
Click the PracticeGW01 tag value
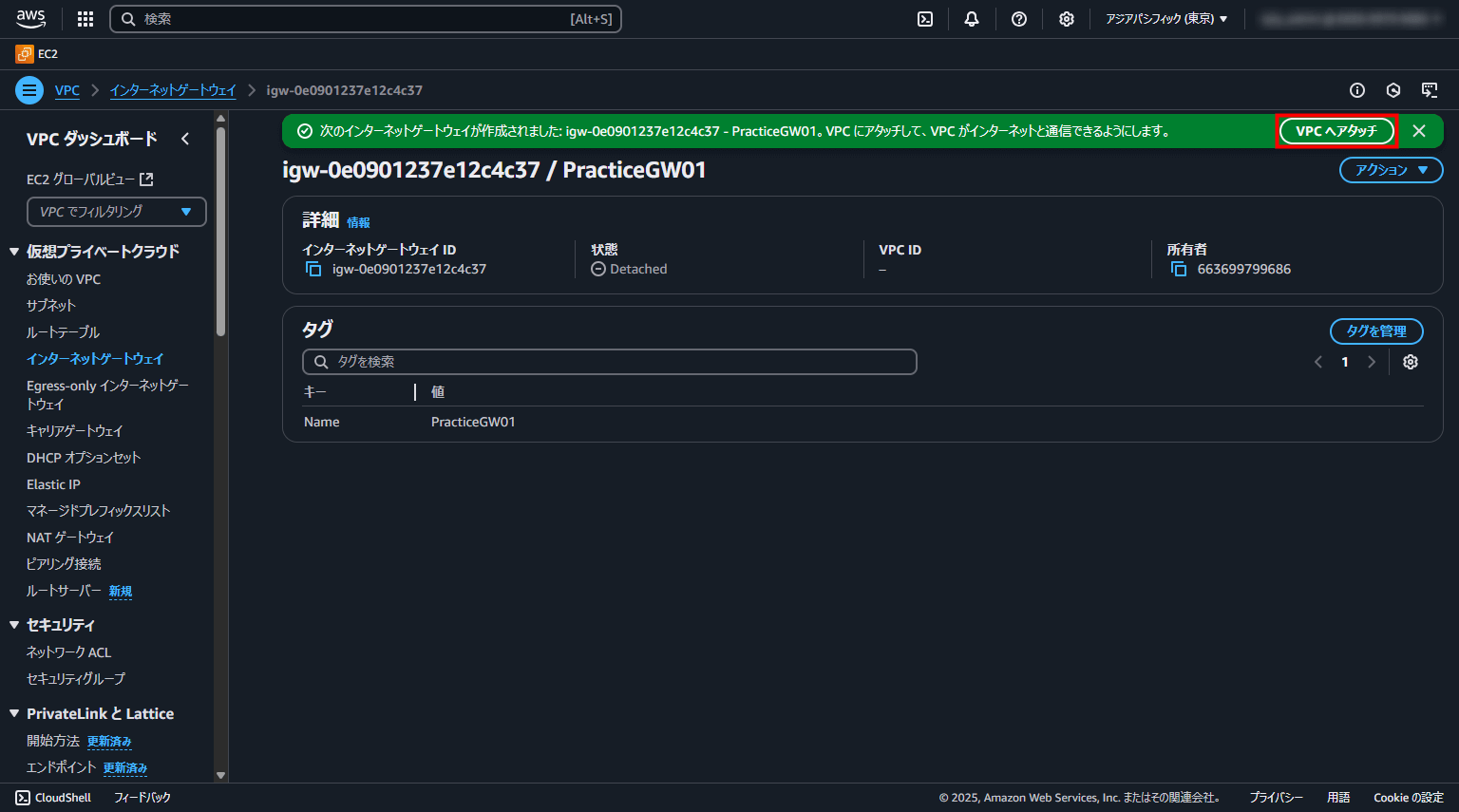pos(473,422)
